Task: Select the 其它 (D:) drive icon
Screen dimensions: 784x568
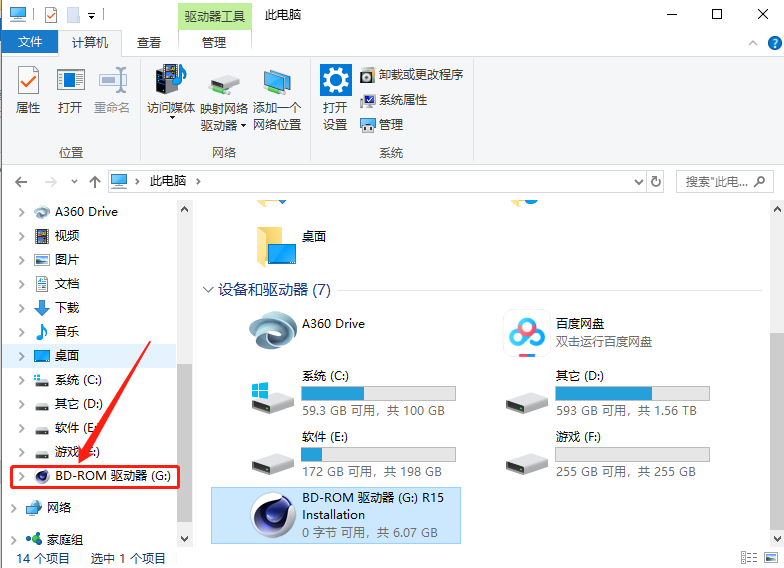Action: [x=527, y=402]
